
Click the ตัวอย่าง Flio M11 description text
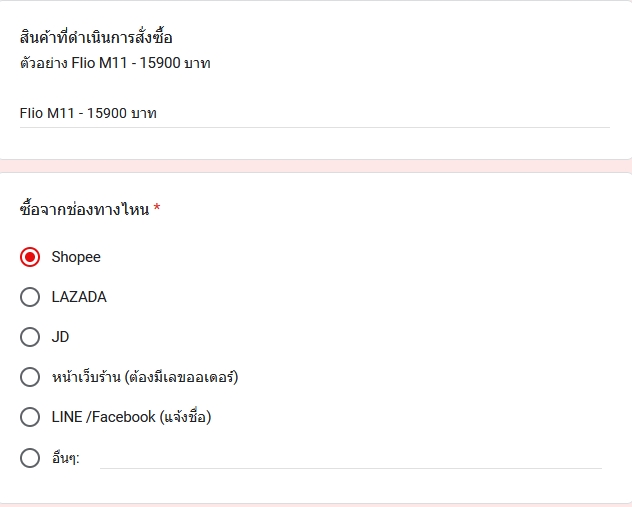(115, 63)
